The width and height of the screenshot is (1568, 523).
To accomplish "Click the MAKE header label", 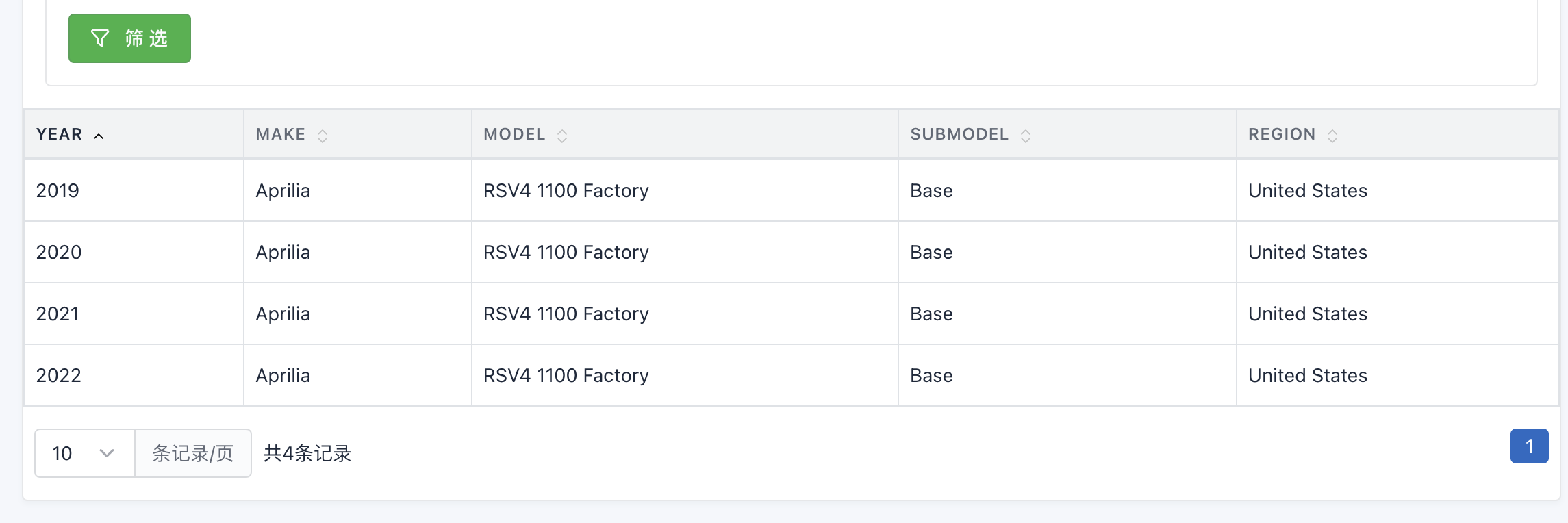I will coord(281,134).
